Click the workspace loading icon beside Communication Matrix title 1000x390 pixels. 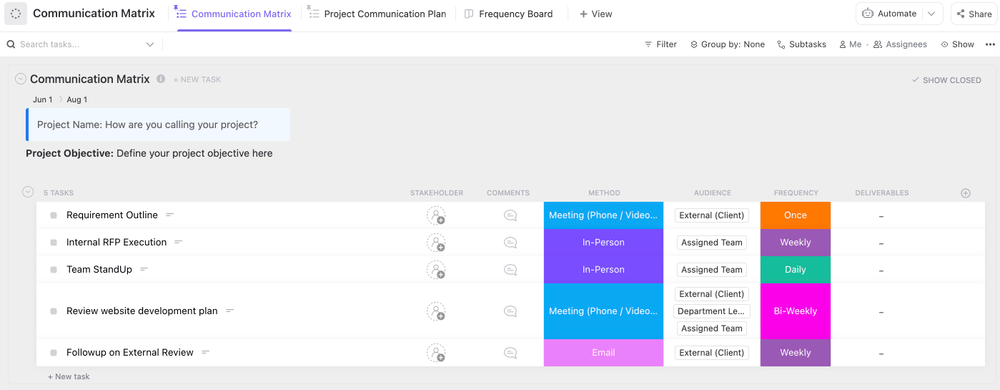pyautogui.click(x=15, y=13)
